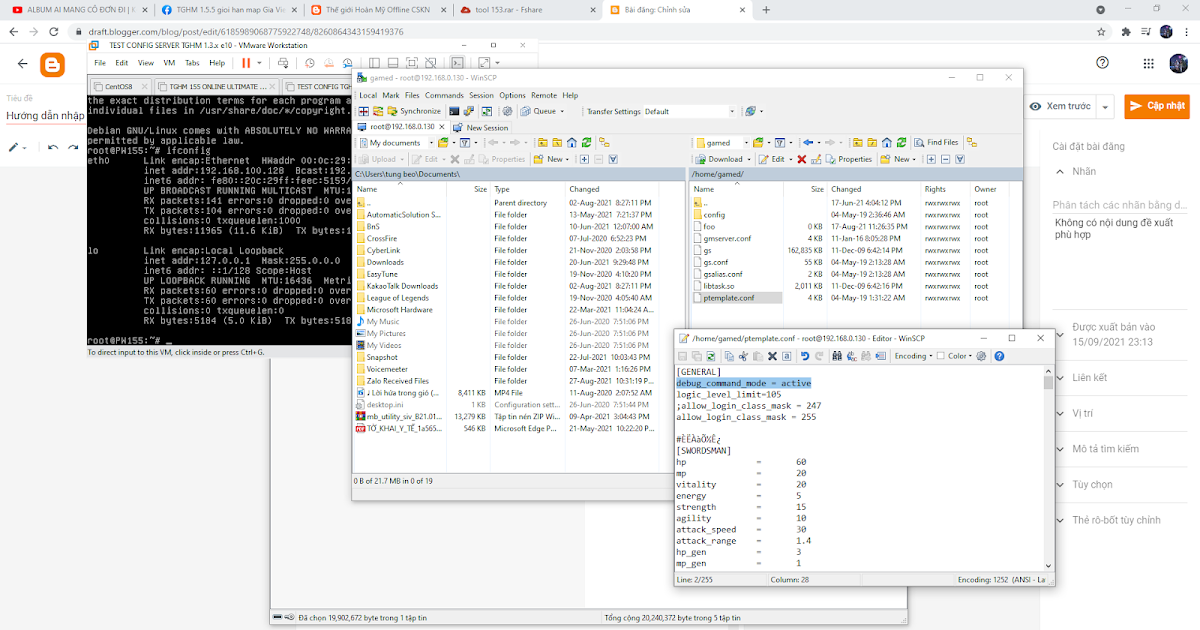Image resolution: width=1200 pixels, height=630 pixels.
Task: Click the orange Cập nhật button
Action: [x=1158, y=106]
